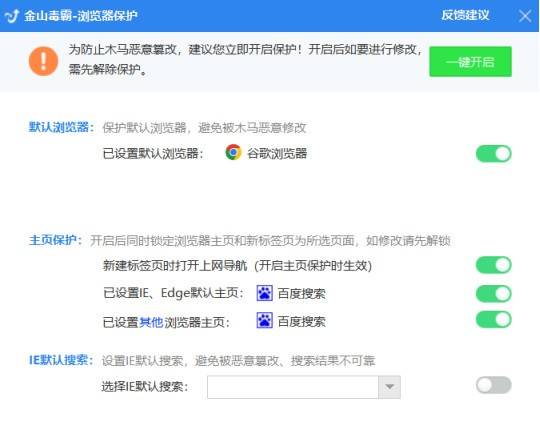Open the 反馈建议 feedback link
This screenshot has width=540, height=446.
point(465,15)
